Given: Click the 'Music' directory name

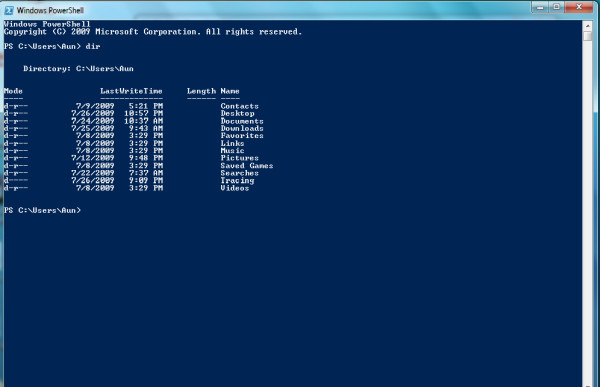Looking at the screenshot, I should click(x=232, y=150).
